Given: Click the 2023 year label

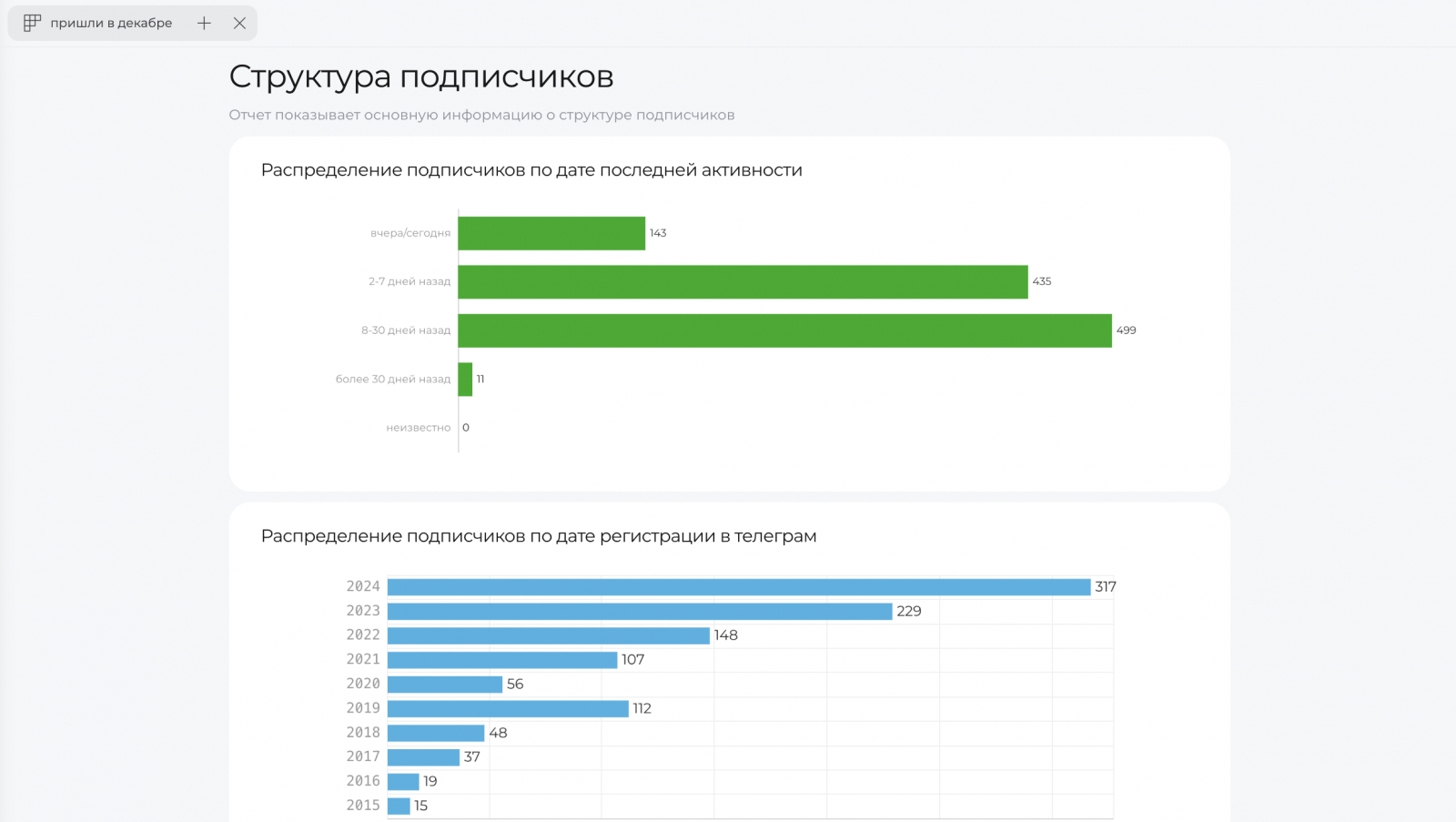Looking at the screenshot, I should [363, 611].
